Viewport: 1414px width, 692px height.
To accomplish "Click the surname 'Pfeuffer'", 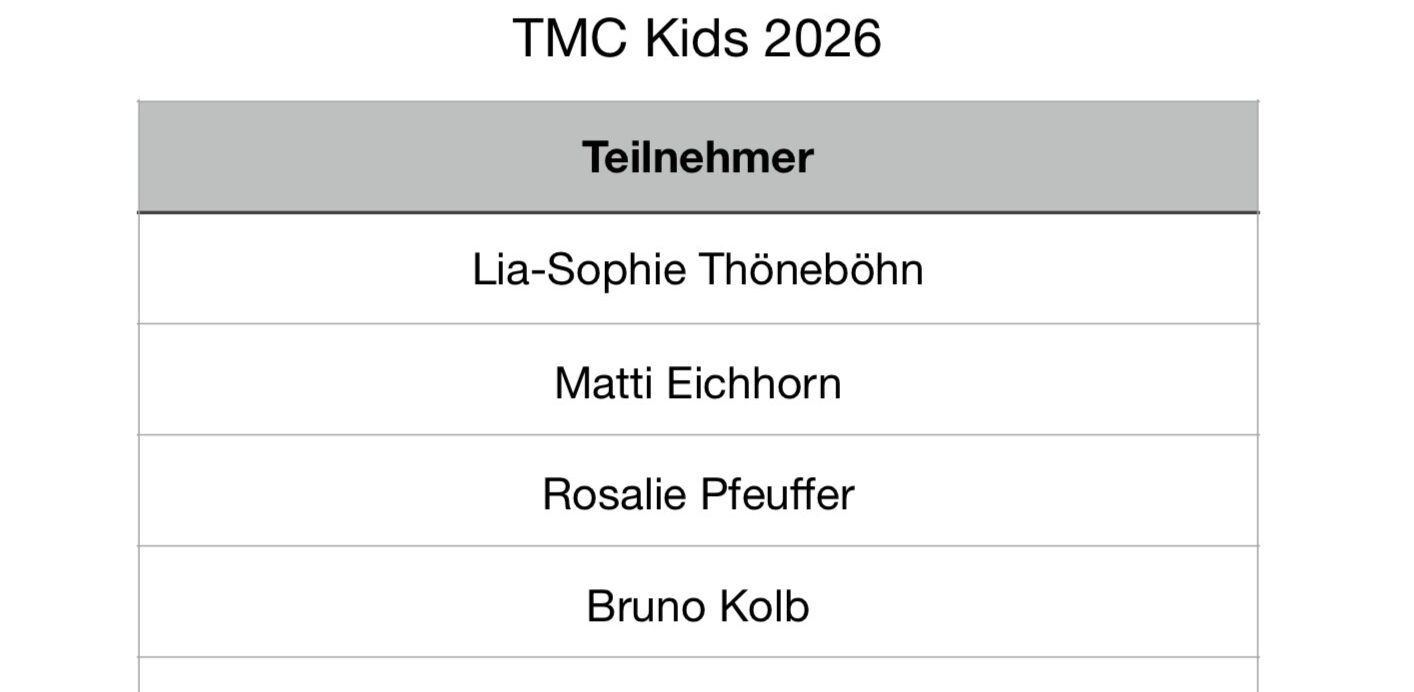I will tap(777, 495).
